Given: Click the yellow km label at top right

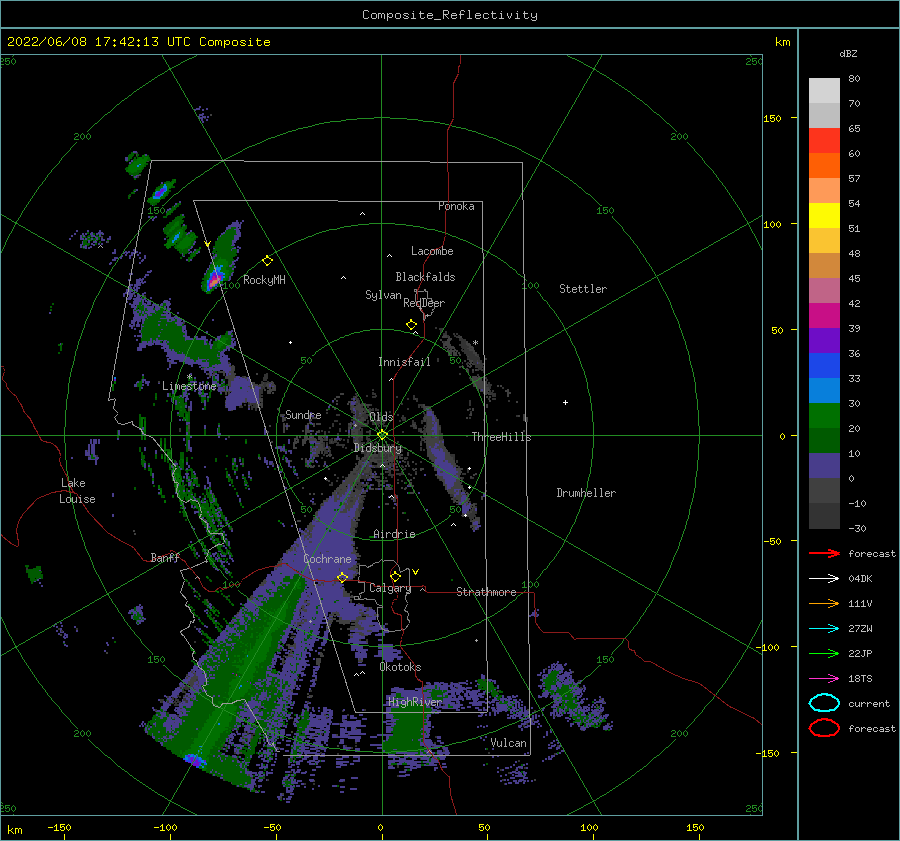Looking at the screenshot, I should pos(783,42).
